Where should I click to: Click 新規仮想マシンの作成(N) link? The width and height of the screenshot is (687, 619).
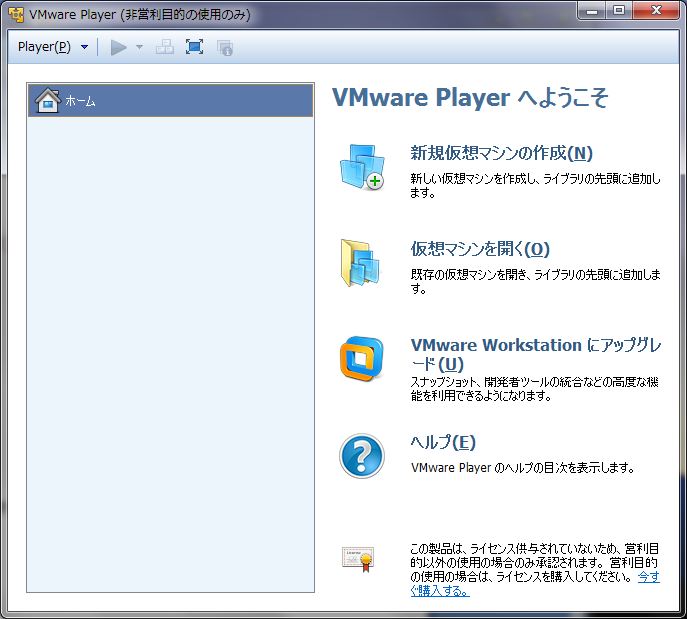click(501, 153)
